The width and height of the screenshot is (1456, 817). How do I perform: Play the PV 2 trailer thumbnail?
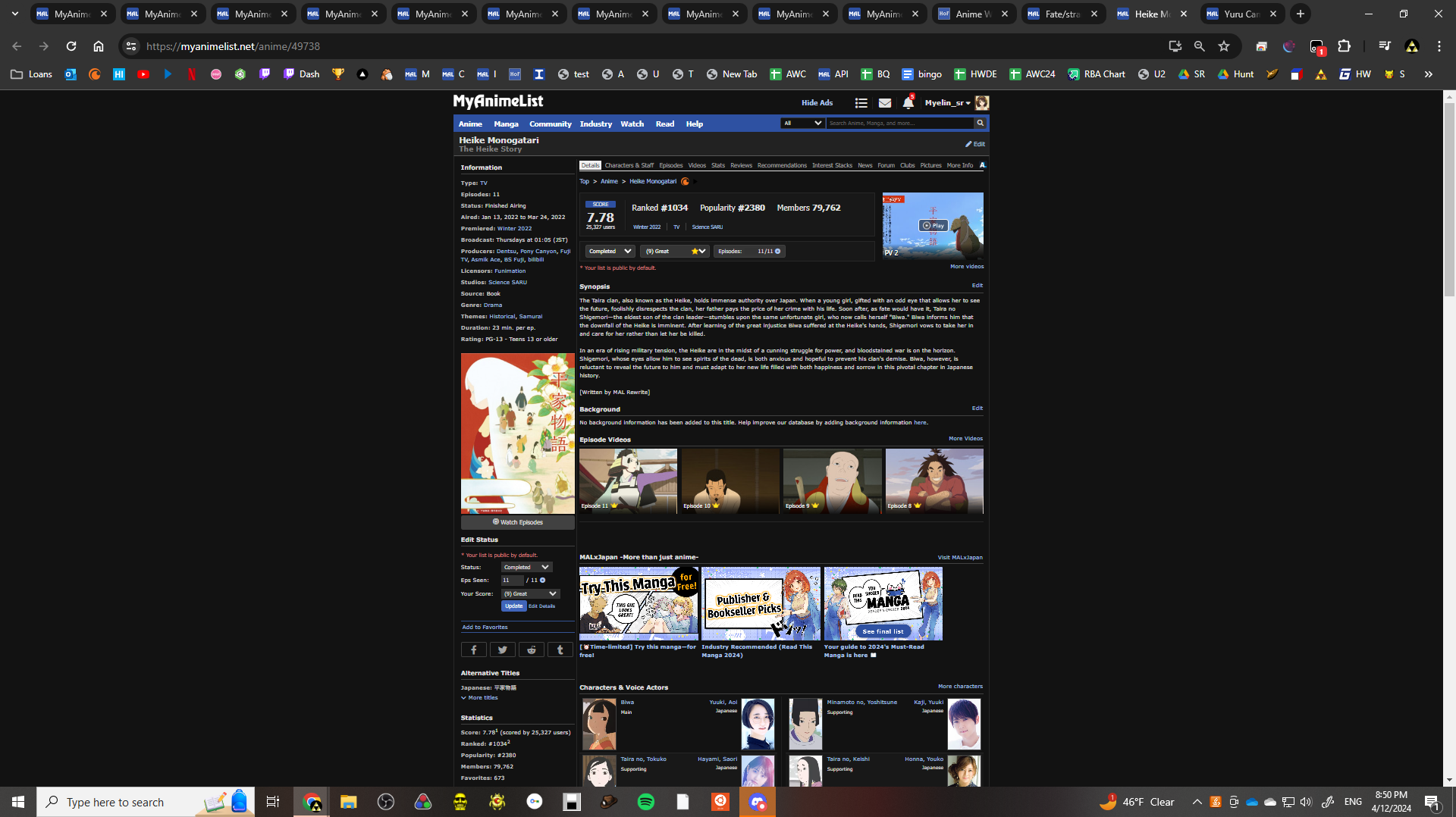[933, 226]
